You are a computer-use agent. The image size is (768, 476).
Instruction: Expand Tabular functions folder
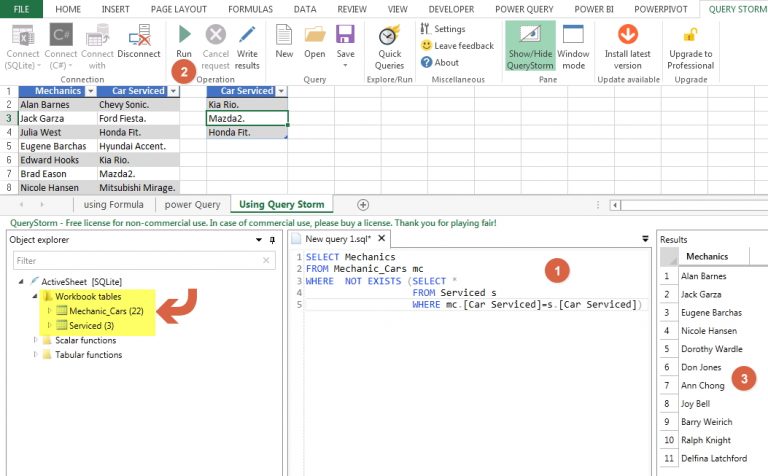click(35, 355)
